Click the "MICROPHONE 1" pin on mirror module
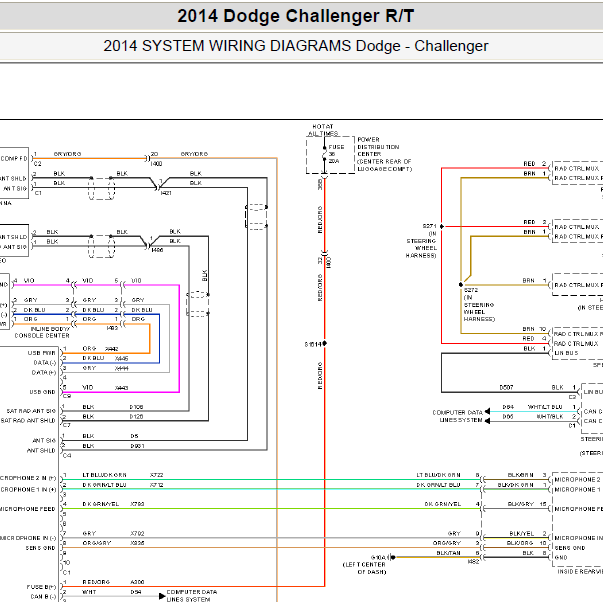This screenshot has width=603, height=602. coord(577,490)
